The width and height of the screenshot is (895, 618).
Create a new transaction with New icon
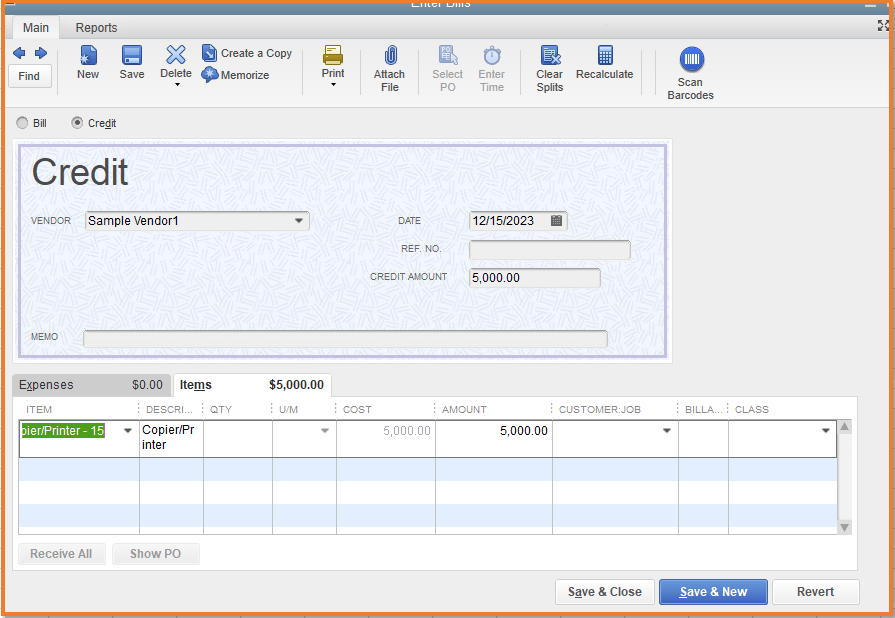(87, 62)
